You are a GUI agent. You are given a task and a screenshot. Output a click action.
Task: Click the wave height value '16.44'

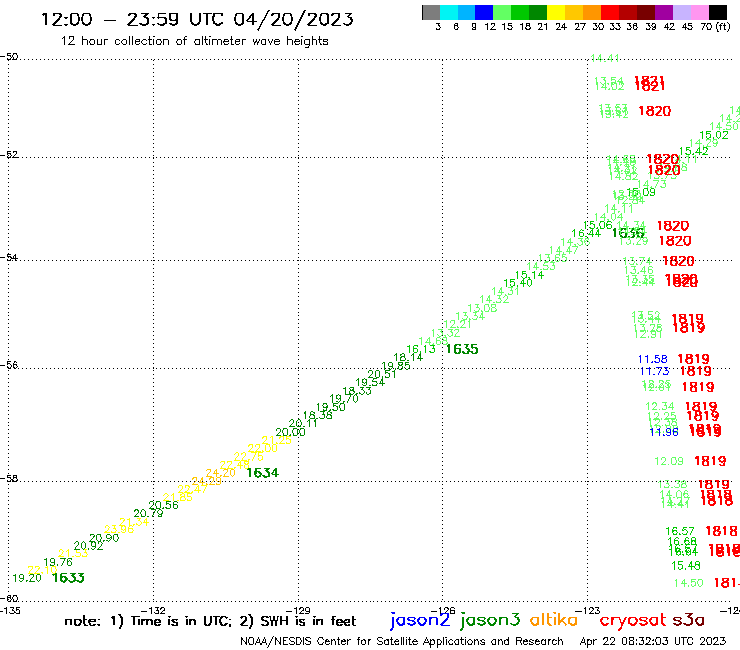586,233
